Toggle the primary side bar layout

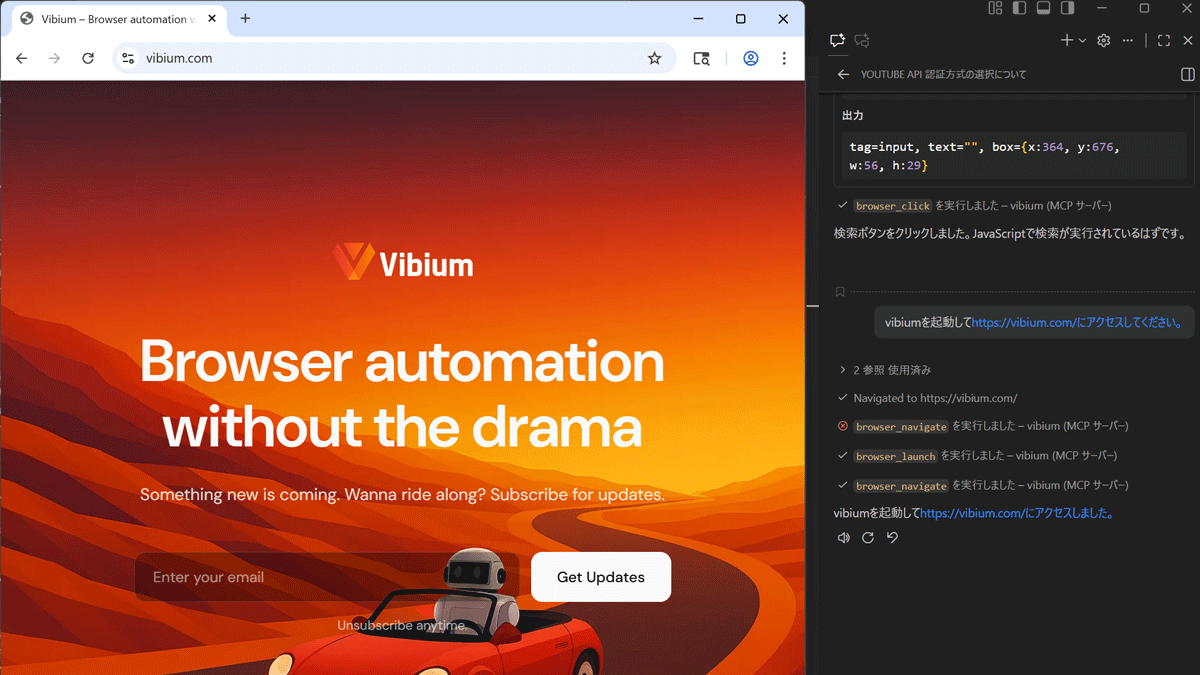point(1019,8)
